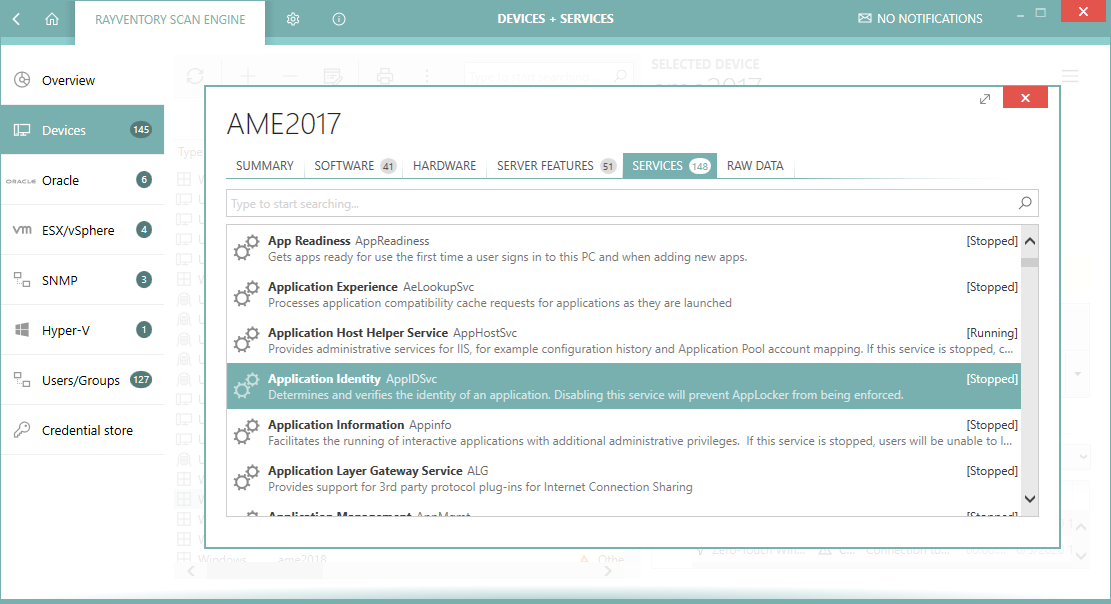Click the services search input field
Screen dimensions: 1111x604
pos(620,204)
